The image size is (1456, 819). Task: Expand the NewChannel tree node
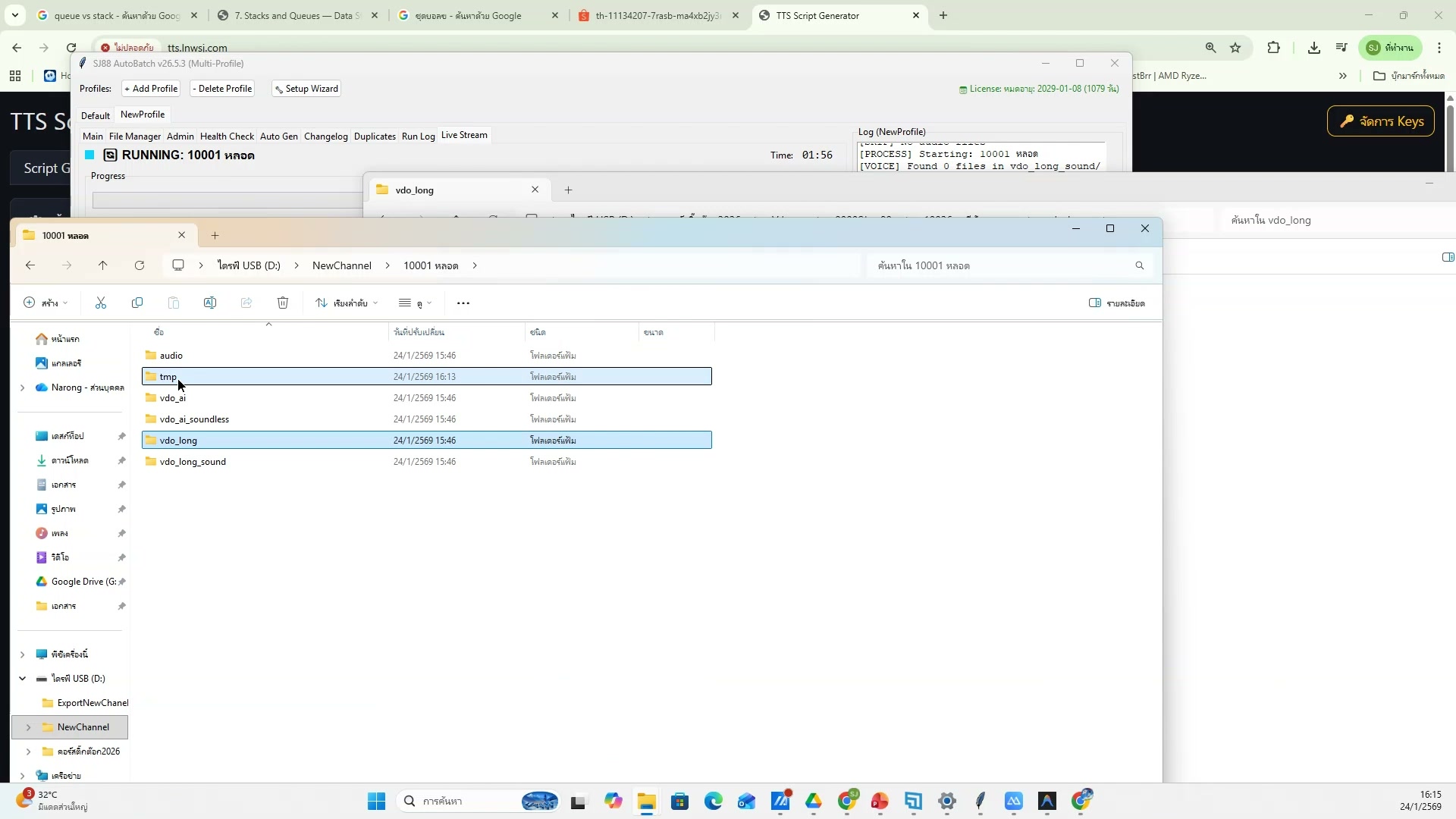[29, 727]
